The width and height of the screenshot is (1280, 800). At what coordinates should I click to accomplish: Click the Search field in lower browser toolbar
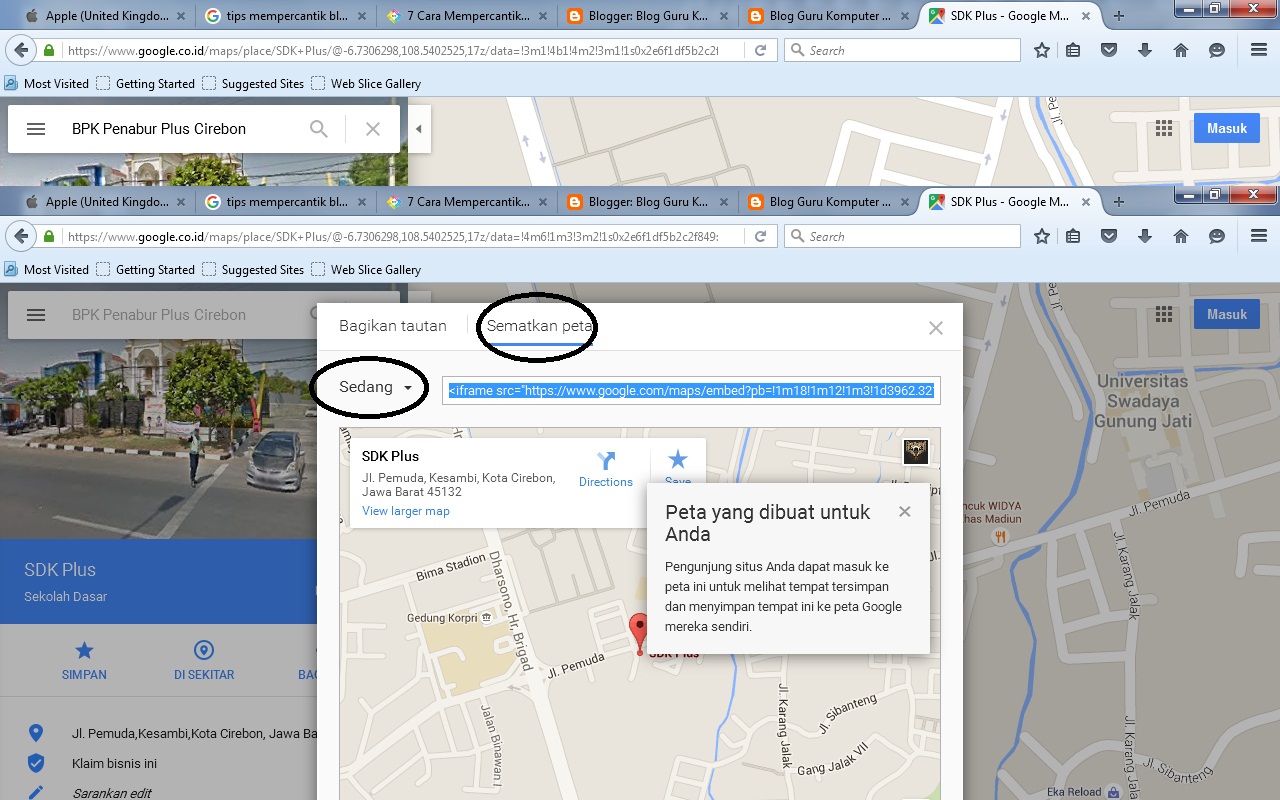pyautogui.click(x=903, y=237)
